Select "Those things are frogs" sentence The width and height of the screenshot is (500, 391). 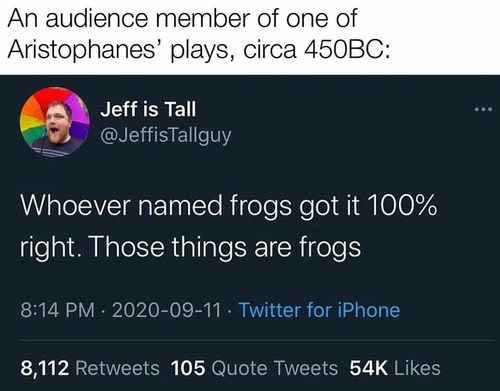(x=226, y=247)
